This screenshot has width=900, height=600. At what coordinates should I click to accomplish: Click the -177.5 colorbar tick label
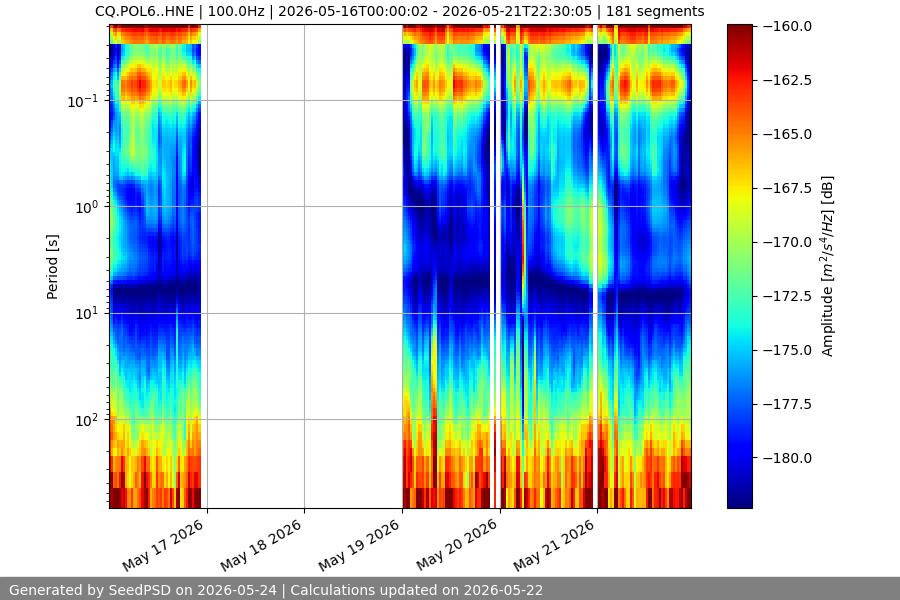tap(788, 404)
